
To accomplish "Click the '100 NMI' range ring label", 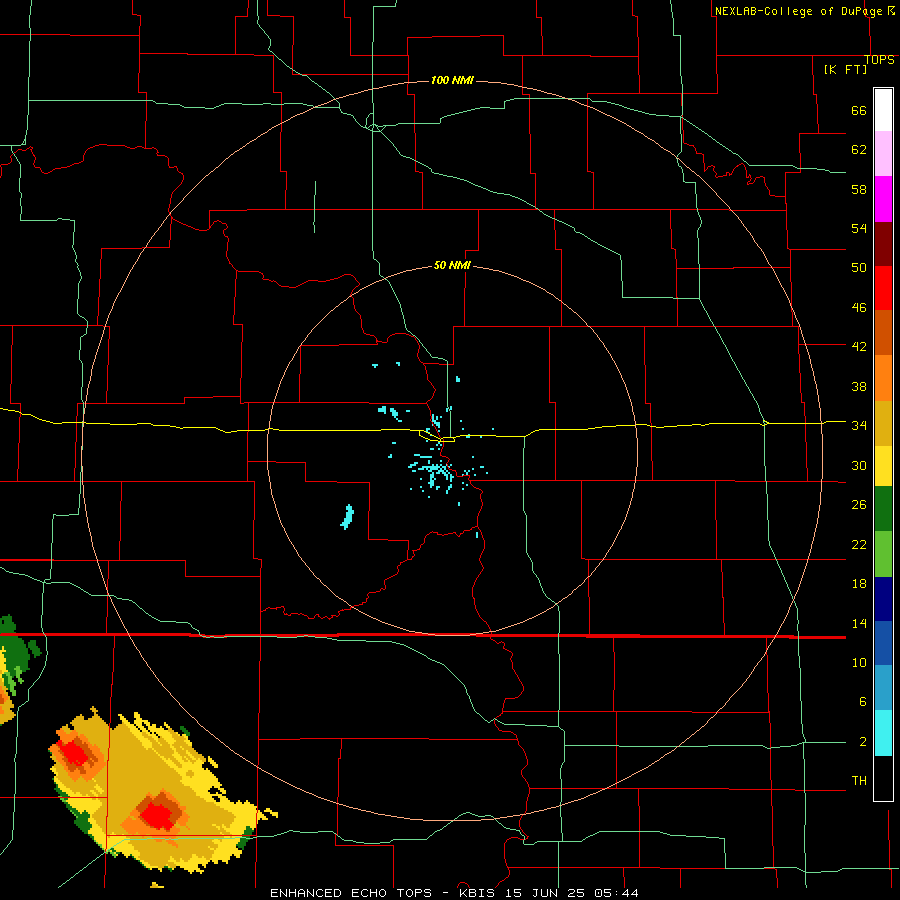I will [x=452, y=80].
